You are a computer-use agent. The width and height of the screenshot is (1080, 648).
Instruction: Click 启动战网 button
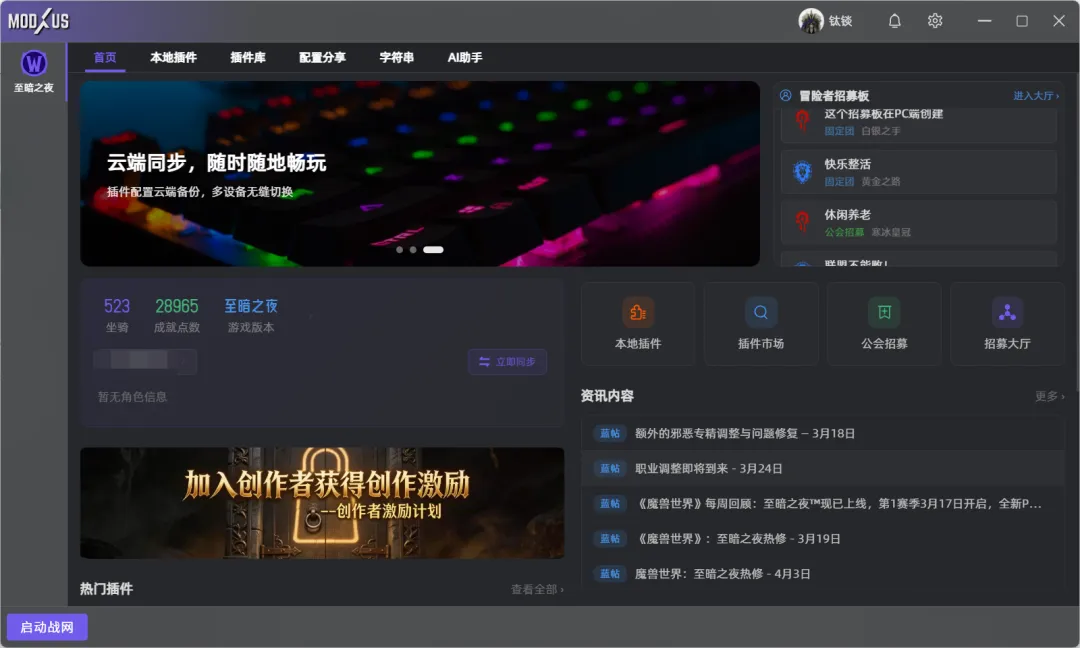point(47,627)
